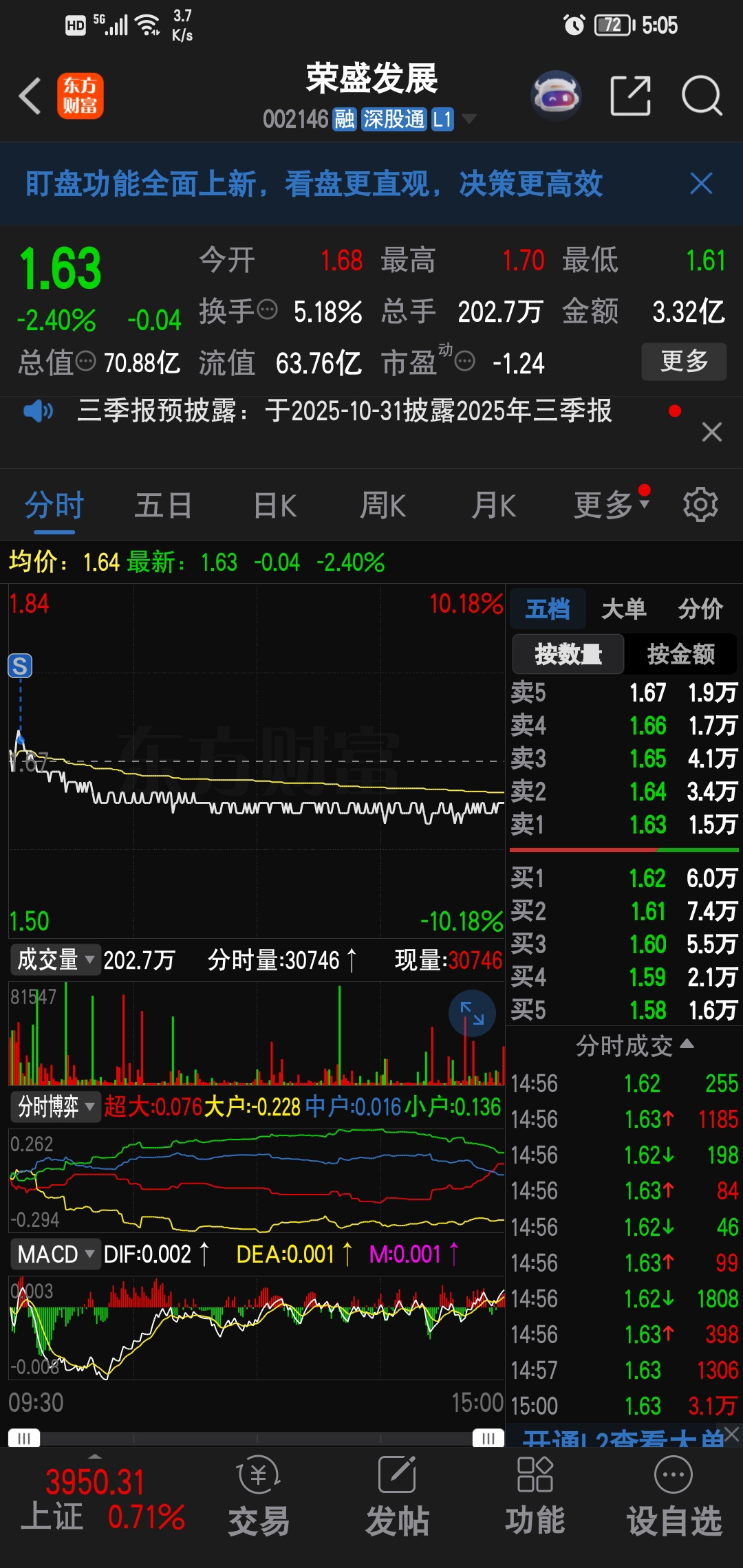Tap the share/export icon
Image resolution: width=743 pixels, height=1568 pixels.
(631, 96)
